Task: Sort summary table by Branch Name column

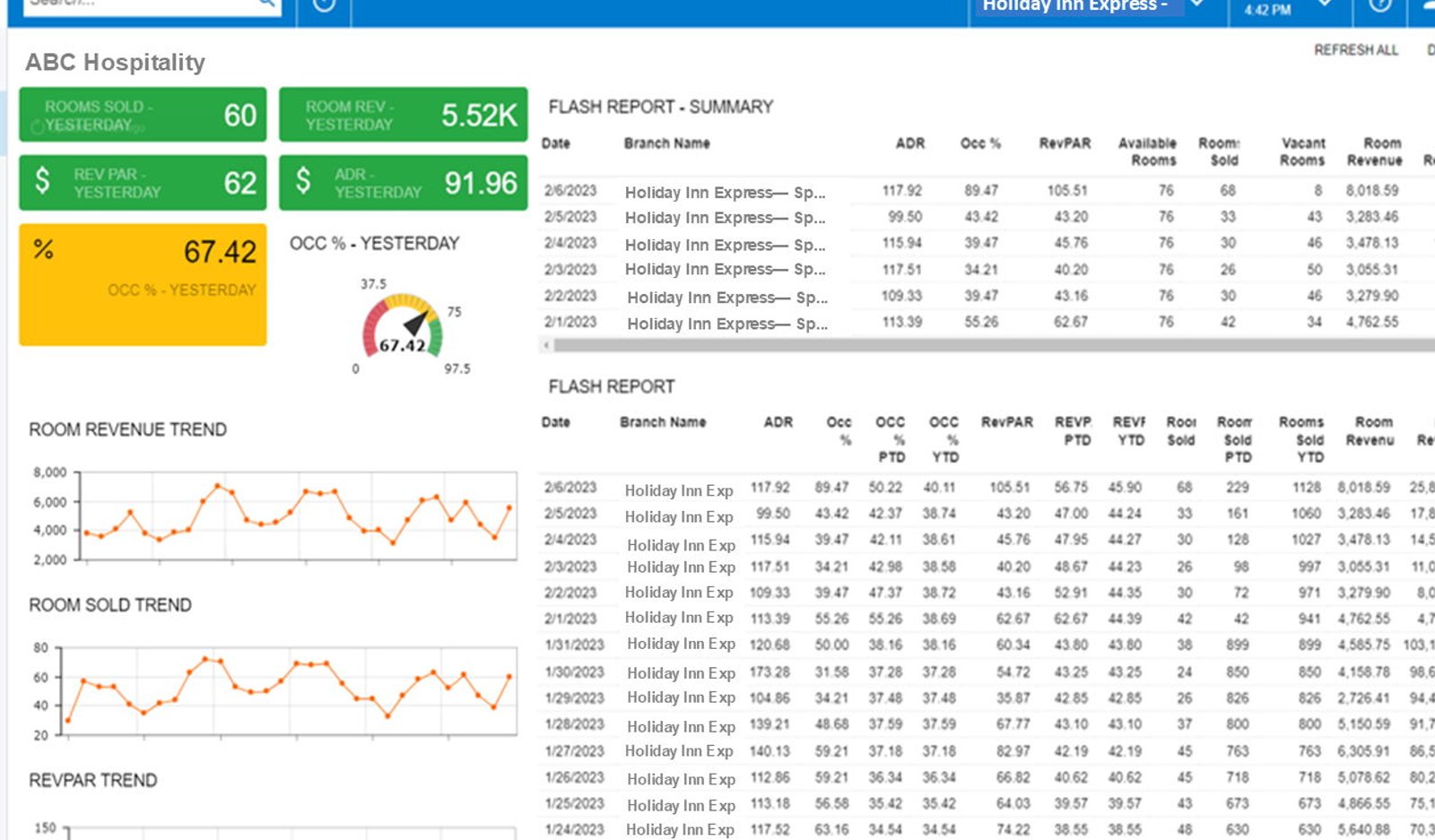Action: 666,143
